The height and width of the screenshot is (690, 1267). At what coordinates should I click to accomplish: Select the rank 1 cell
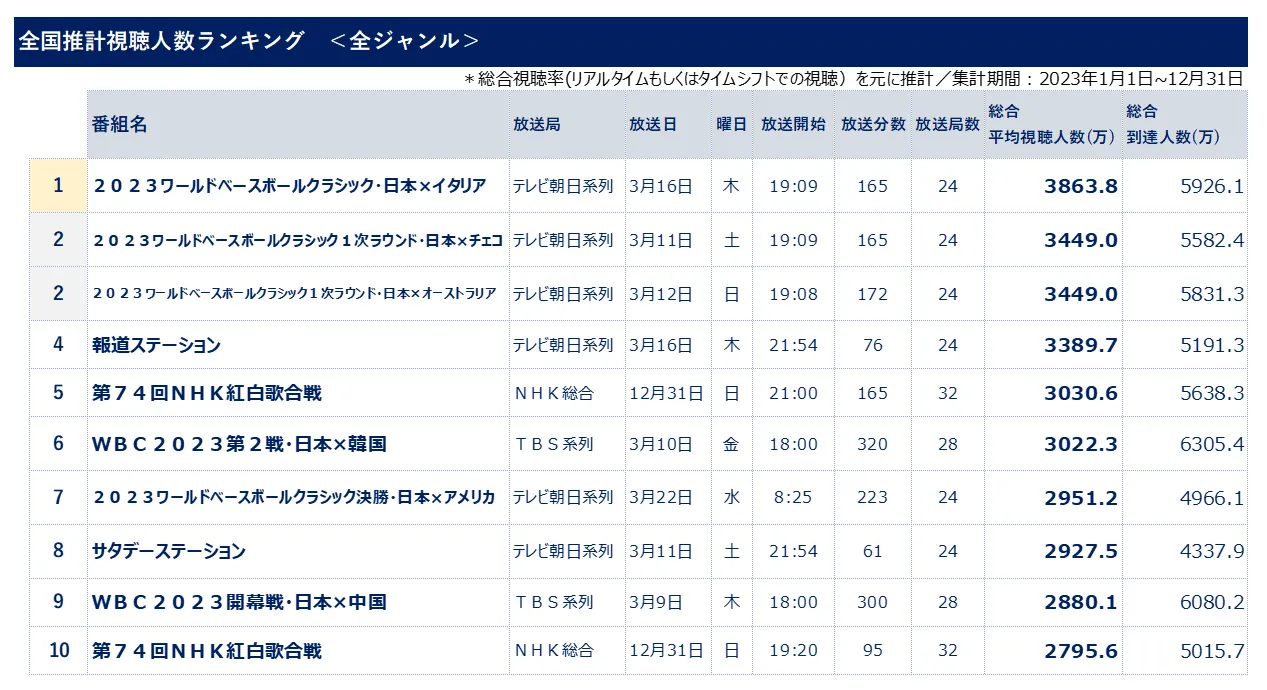point(58,185)
